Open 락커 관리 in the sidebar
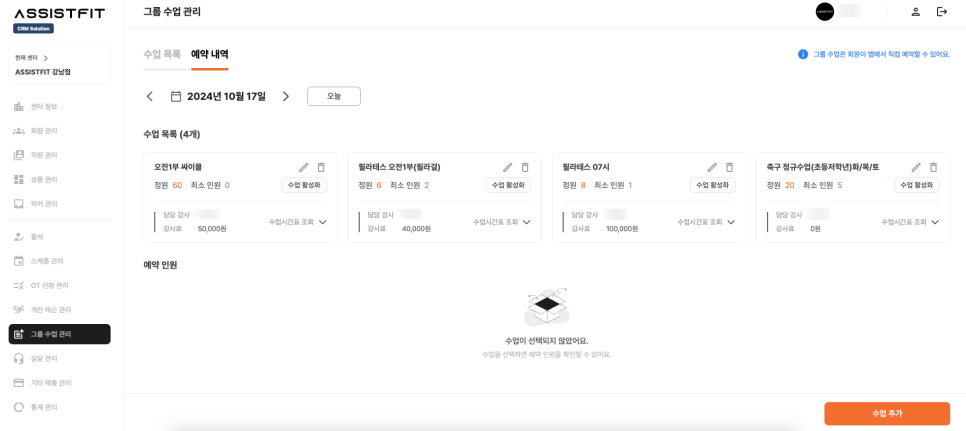 pos(44,204)
